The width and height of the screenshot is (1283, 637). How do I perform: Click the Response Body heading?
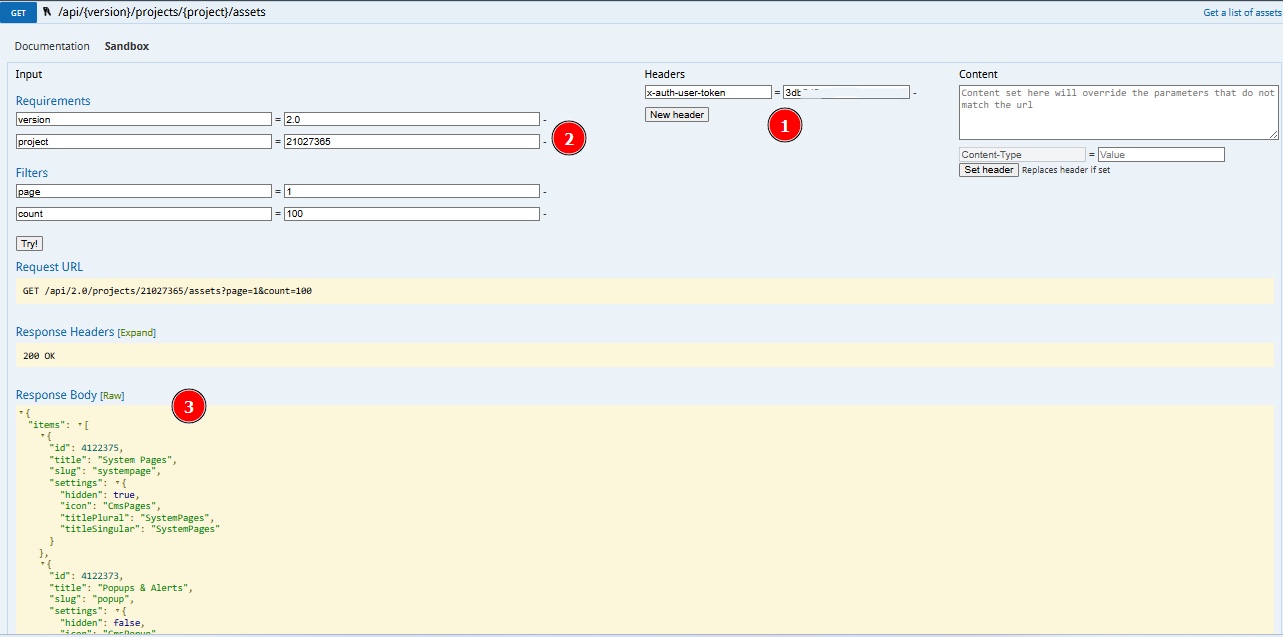coord(56,395)
